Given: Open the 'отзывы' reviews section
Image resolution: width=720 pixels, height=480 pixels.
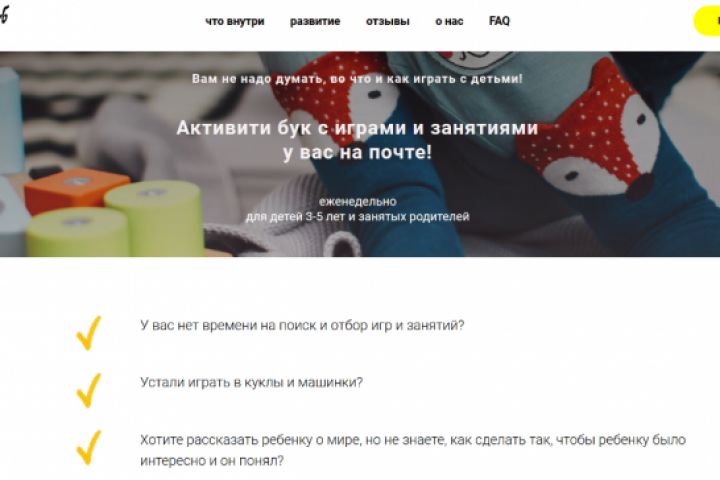Looking at the screenshot, I should 388,21.
